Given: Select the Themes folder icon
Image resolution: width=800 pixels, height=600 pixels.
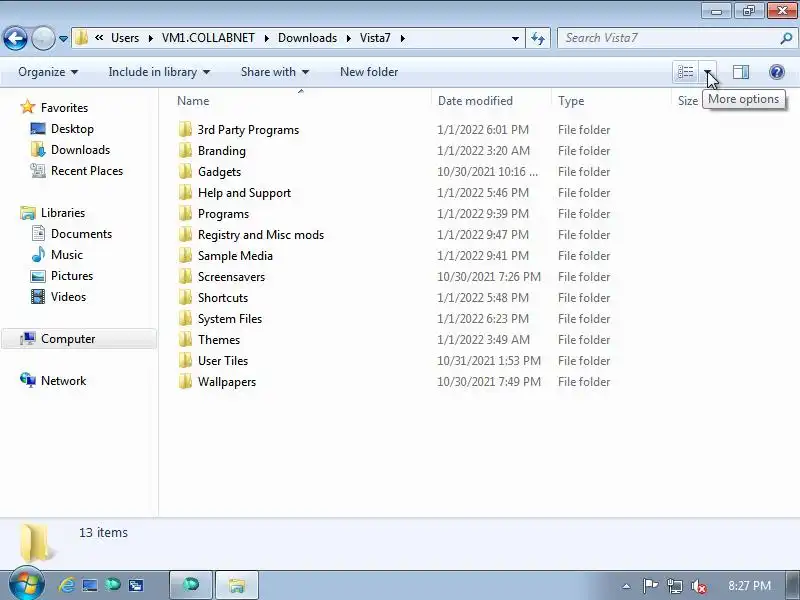Looking at the screenshot, I should click(186, 339).
